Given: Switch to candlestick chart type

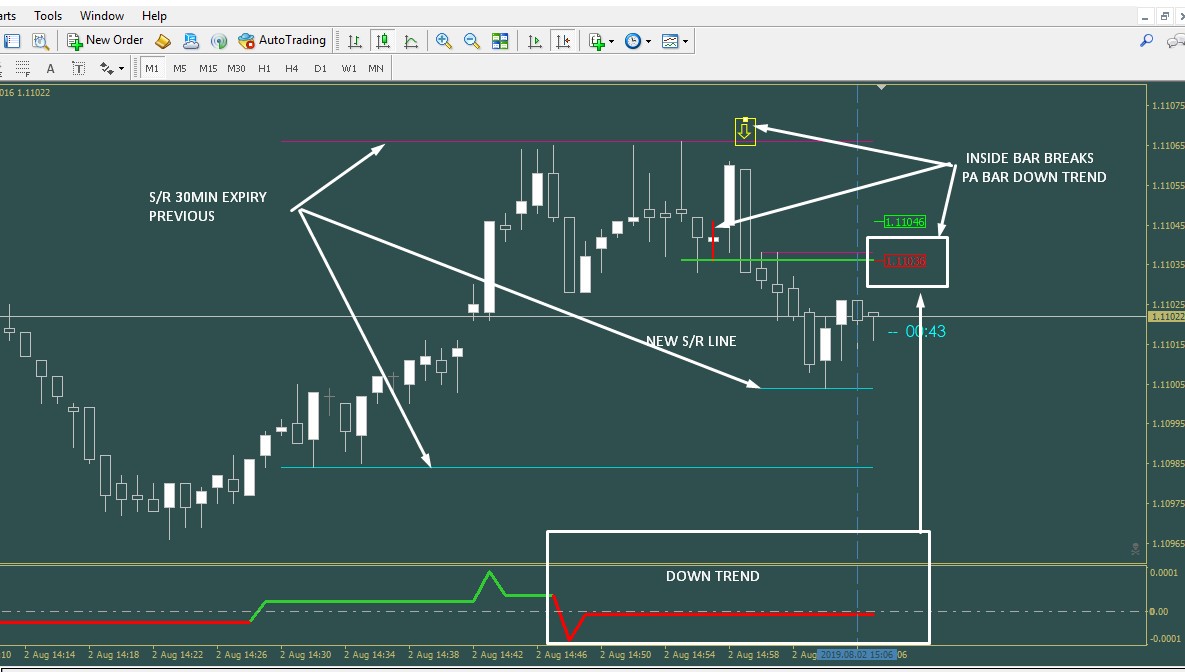Looking at the screenshot, I should [x=382, y=41].
